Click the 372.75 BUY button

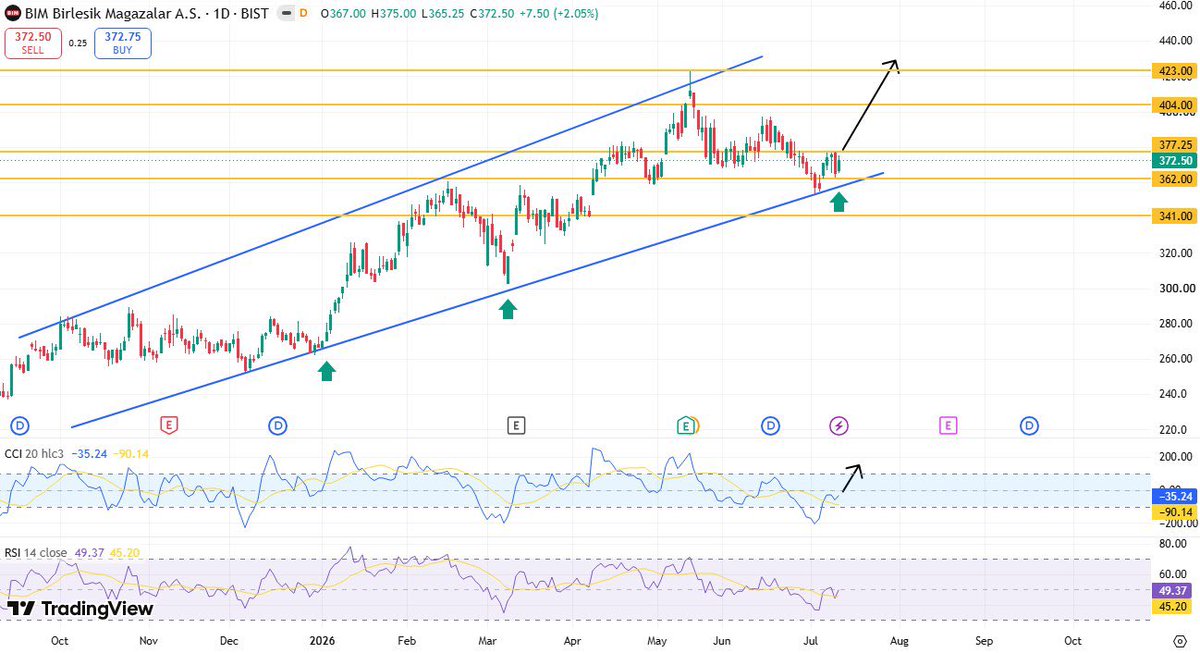tap(124, 43)
